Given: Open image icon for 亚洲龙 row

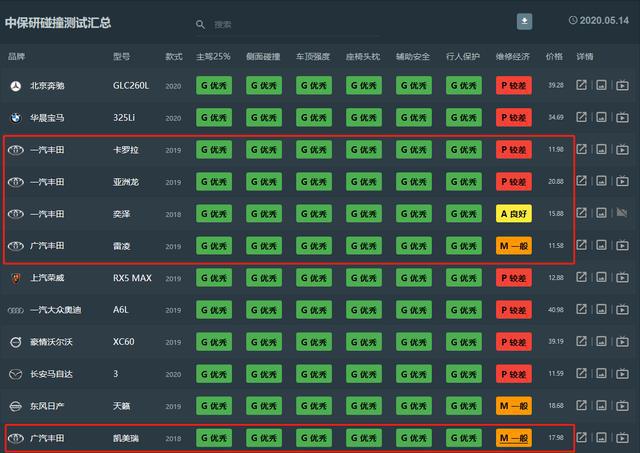Looking at the screenshot, I should 601,181.
